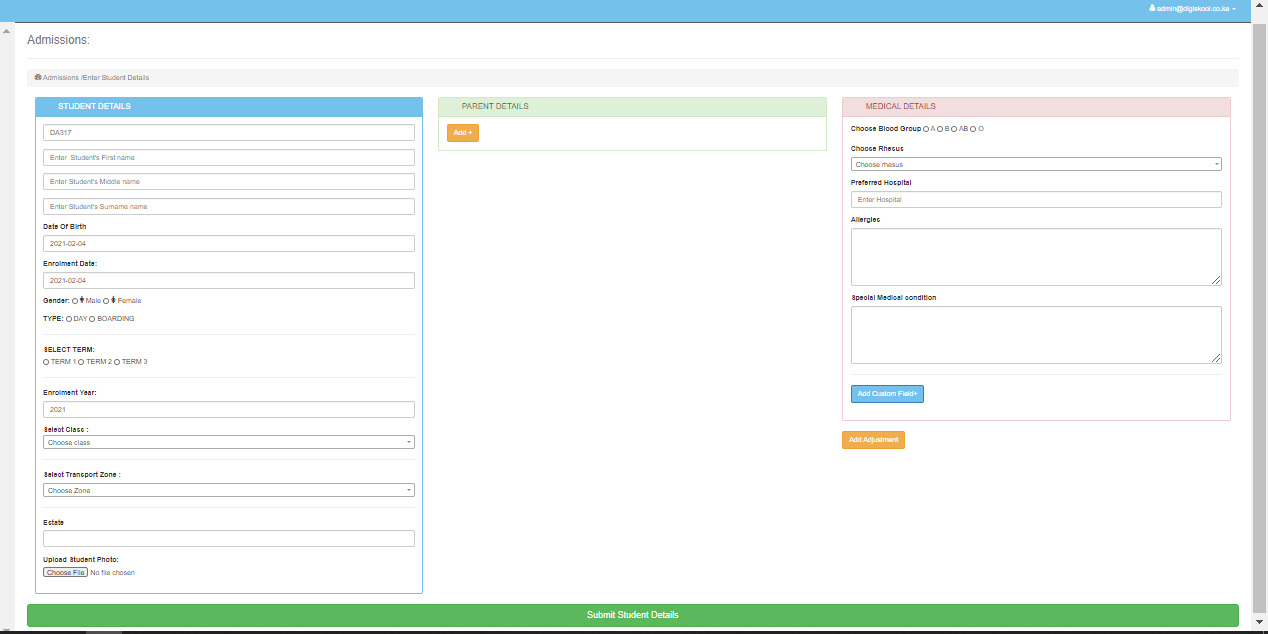Screen dimensions: 1268x634
Task: Choose BOARDING as the student type
Action: (x=92, y=319)
